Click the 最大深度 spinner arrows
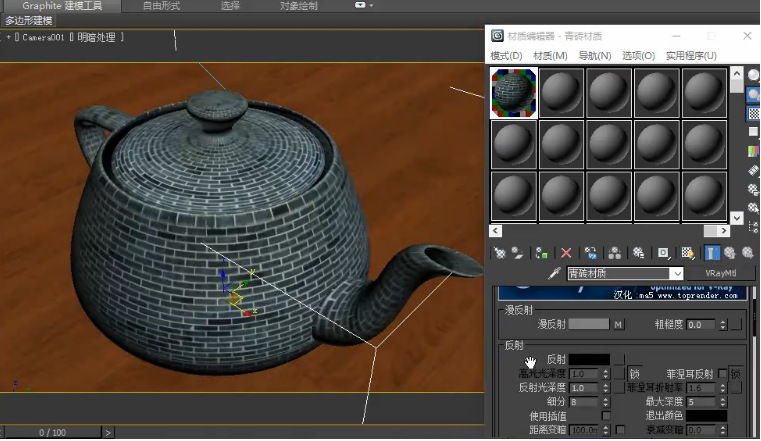Screen dimensions: 761x441 point(723,402)
